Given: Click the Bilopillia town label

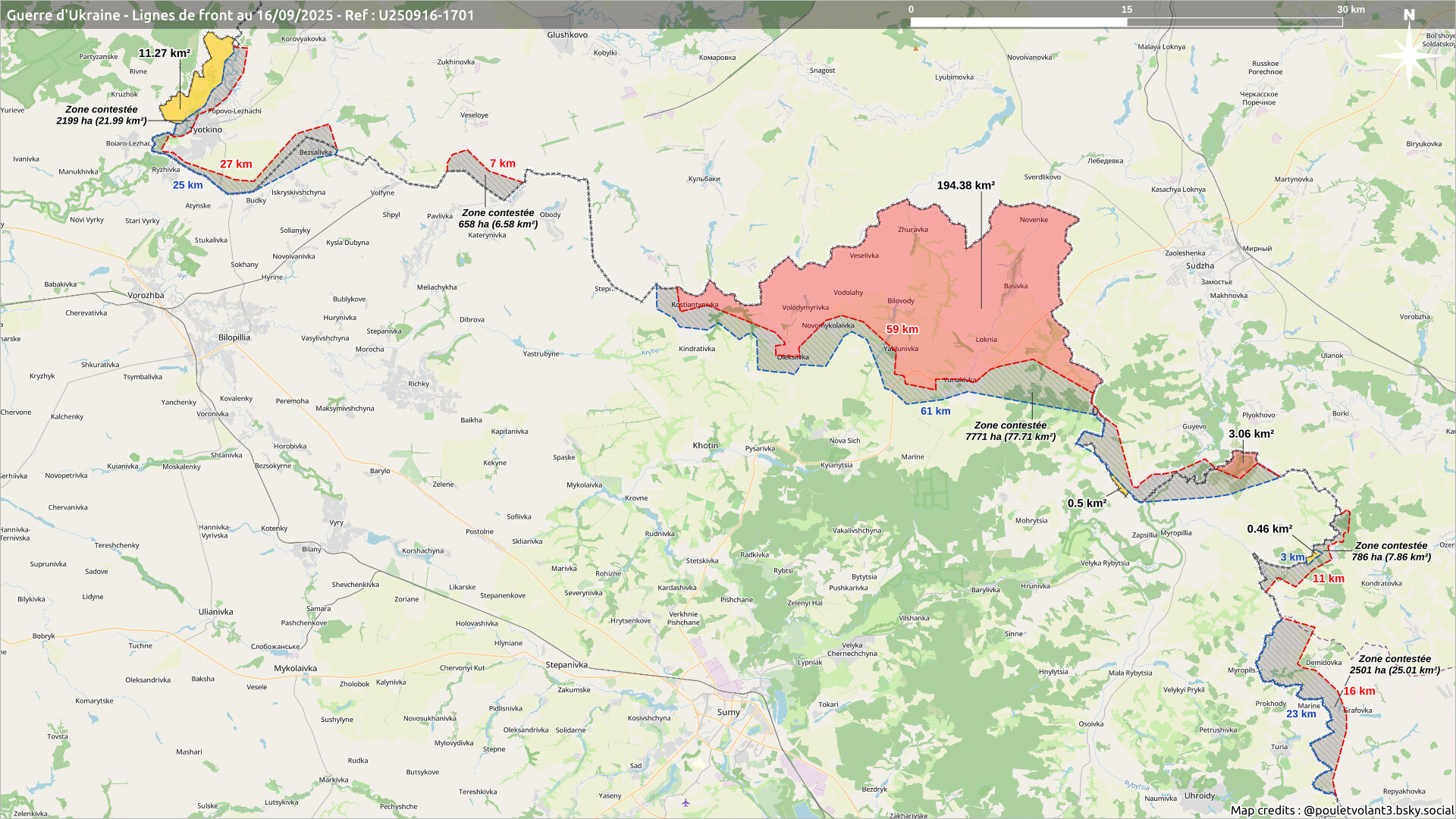Looking at the screenshot, I should click(234, 337).
